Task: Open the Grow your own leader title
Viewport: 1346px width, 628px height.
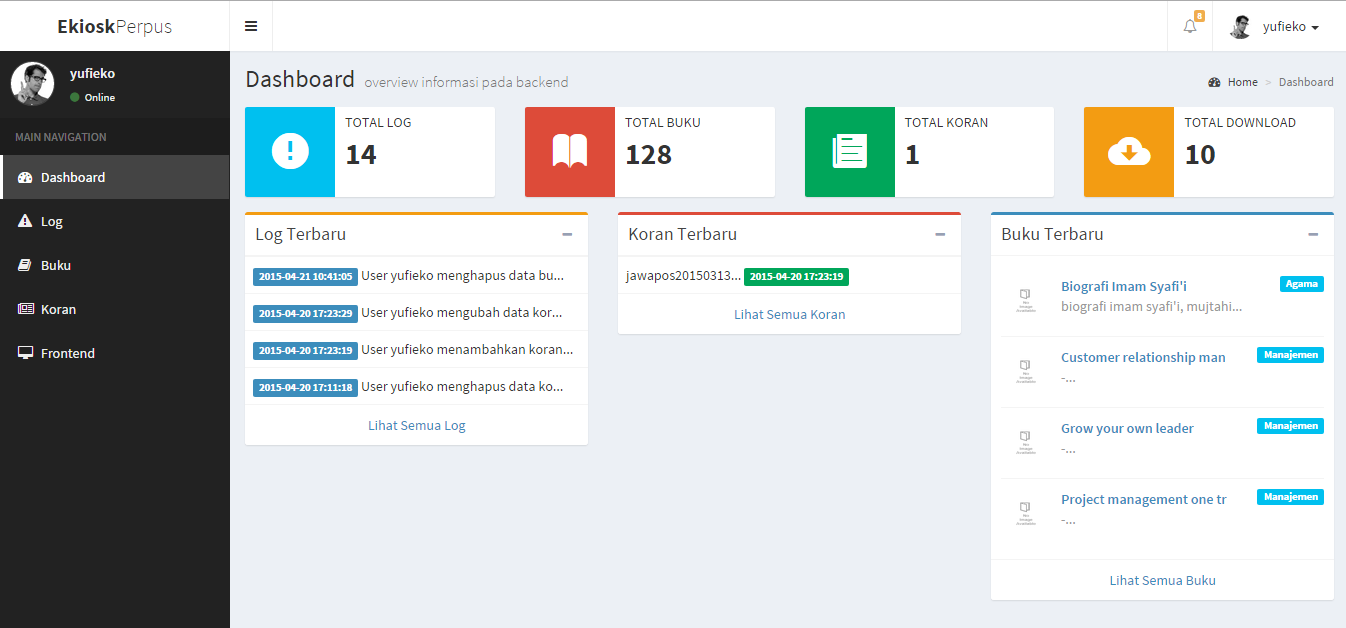Action: click(x=1127, y=428)
